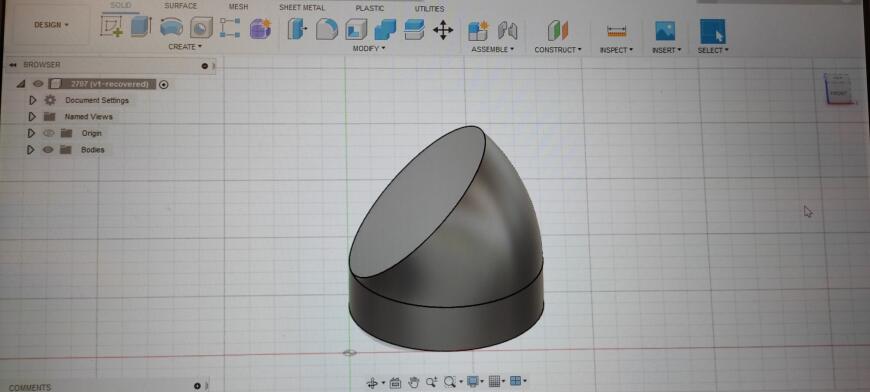Click the Look At navigation icon
This screenshot has height=392, width=870.
click(395, 382)
